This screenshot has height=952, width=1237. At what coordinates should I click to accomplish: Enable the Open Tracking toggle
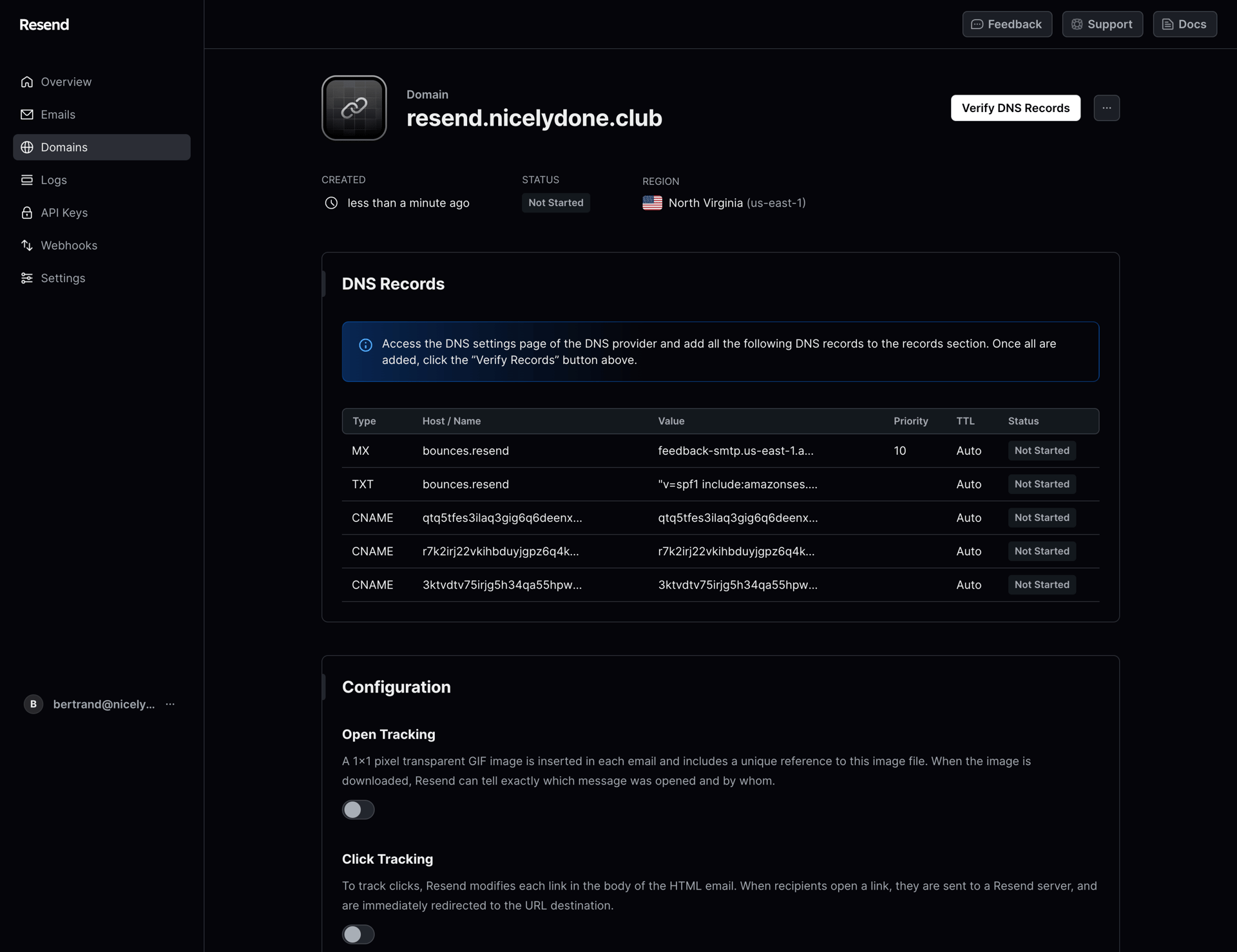click(358, 810)
